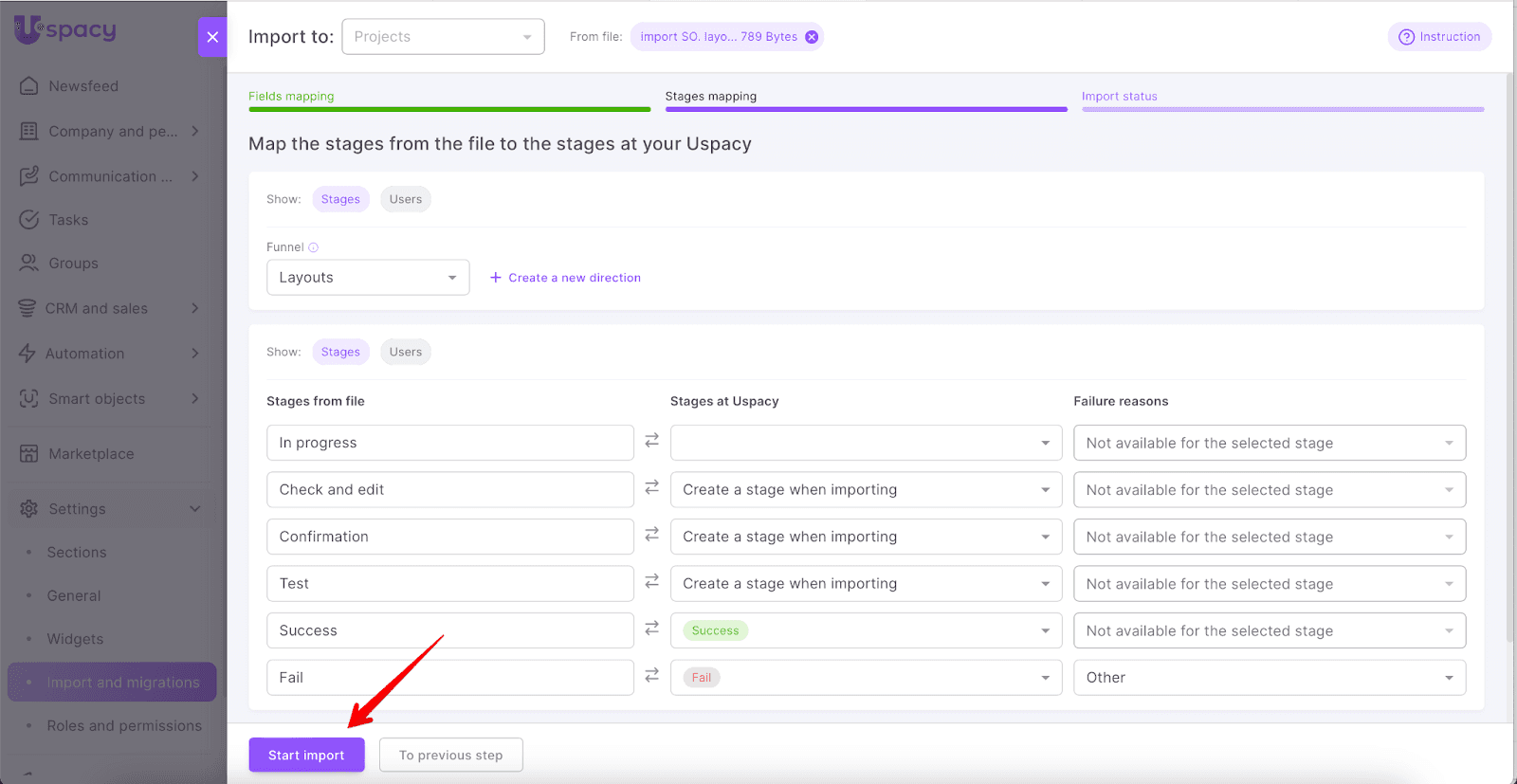Open the Failure reasons dropdown showing Other

[1269, 678]
